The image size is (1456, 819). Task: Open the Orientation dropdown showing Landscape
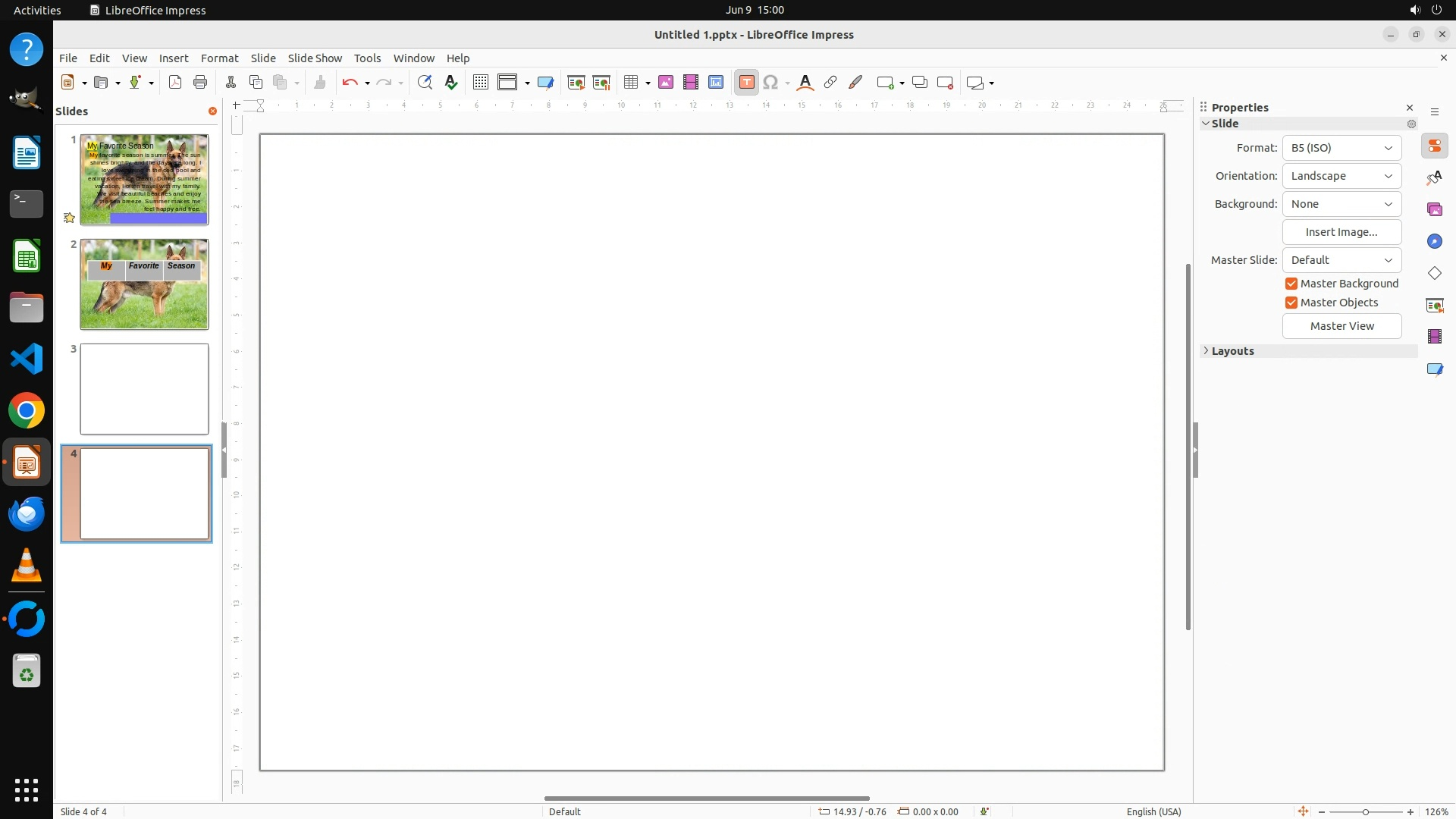coord(1341,176)
